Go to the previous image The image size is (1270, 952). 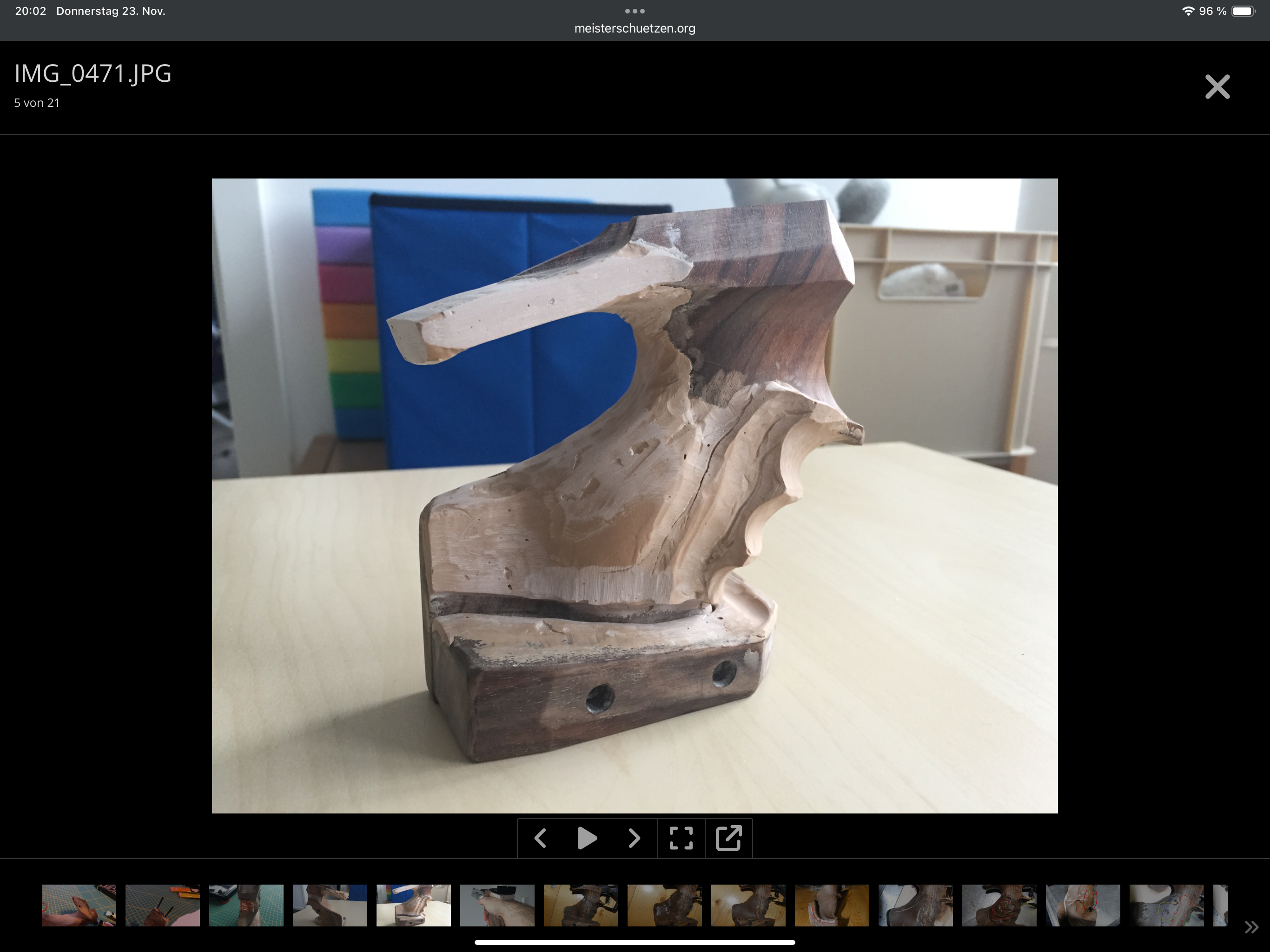click(540, 838)
